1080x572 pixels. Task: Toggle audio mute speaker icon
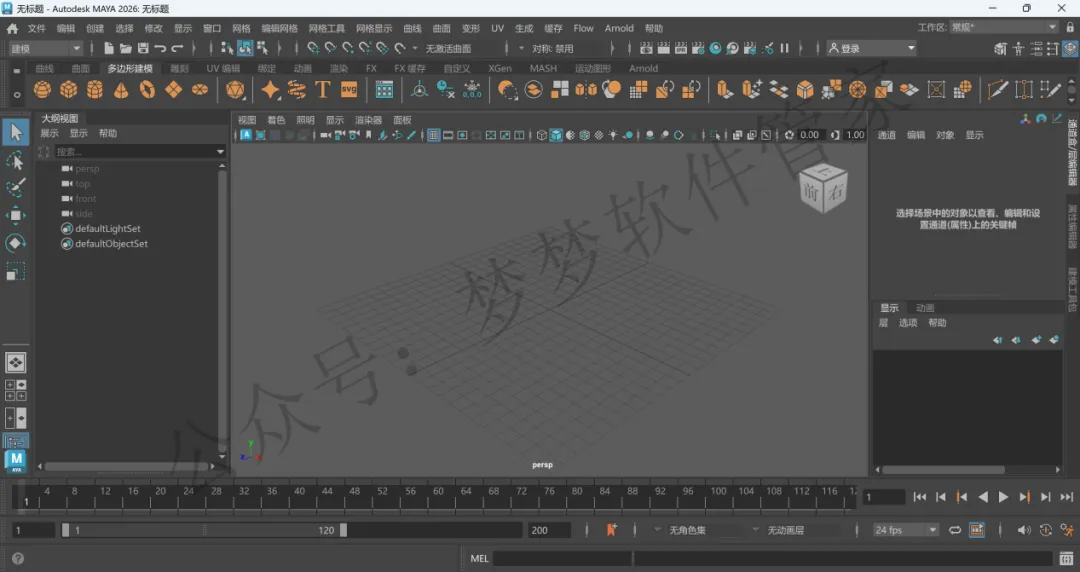(1024, 530)
